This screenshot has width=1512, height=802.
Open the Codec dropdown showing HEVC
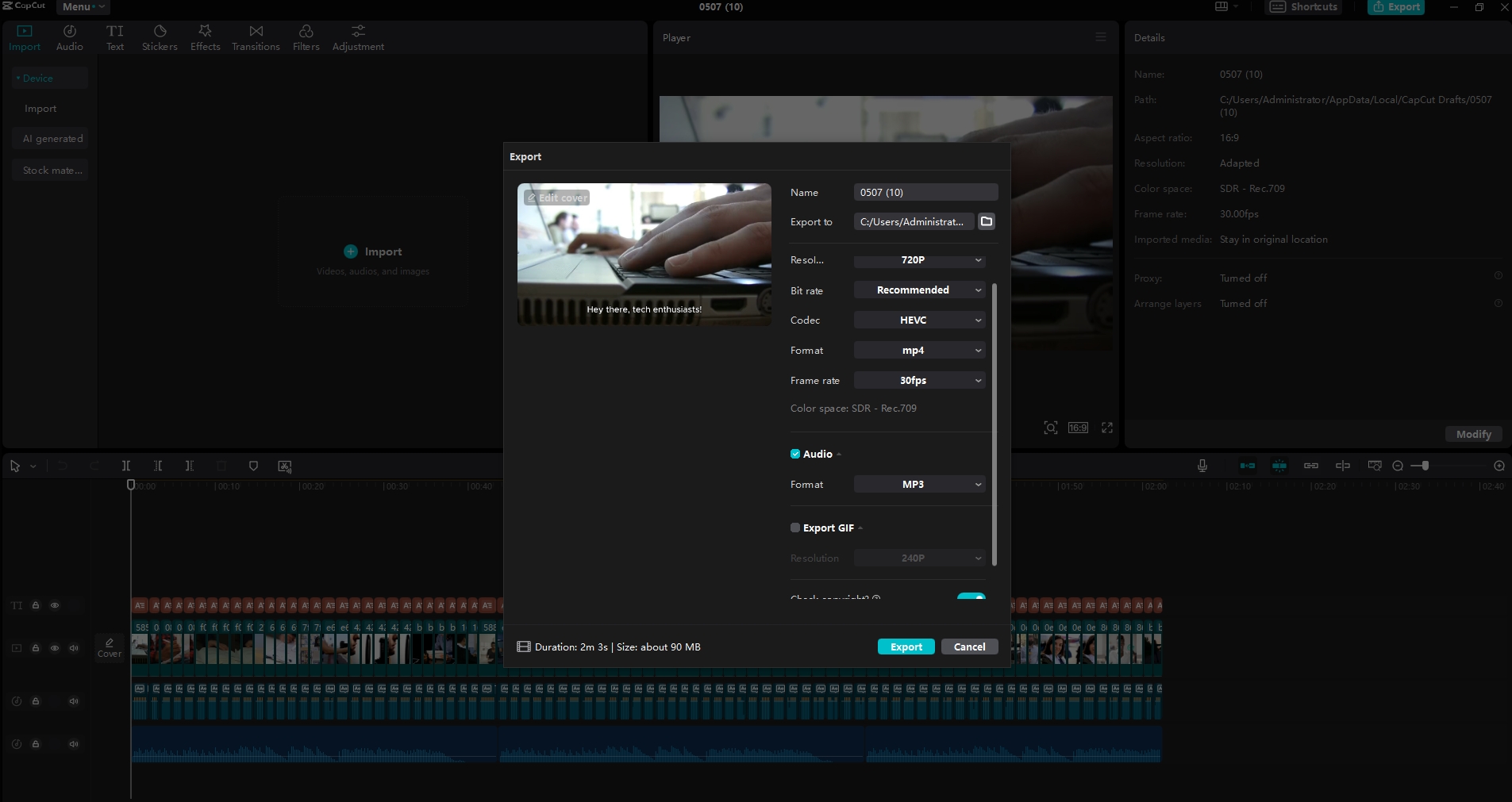918,320
